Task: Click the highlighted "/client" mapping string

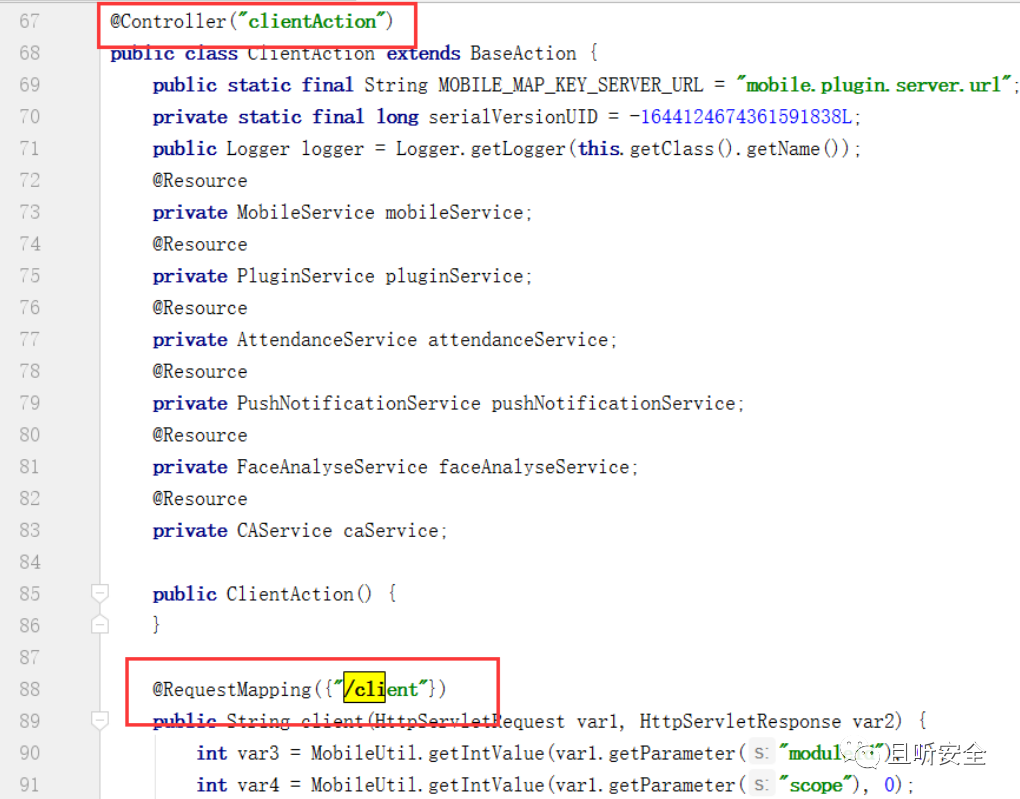Action: point(381,690)
